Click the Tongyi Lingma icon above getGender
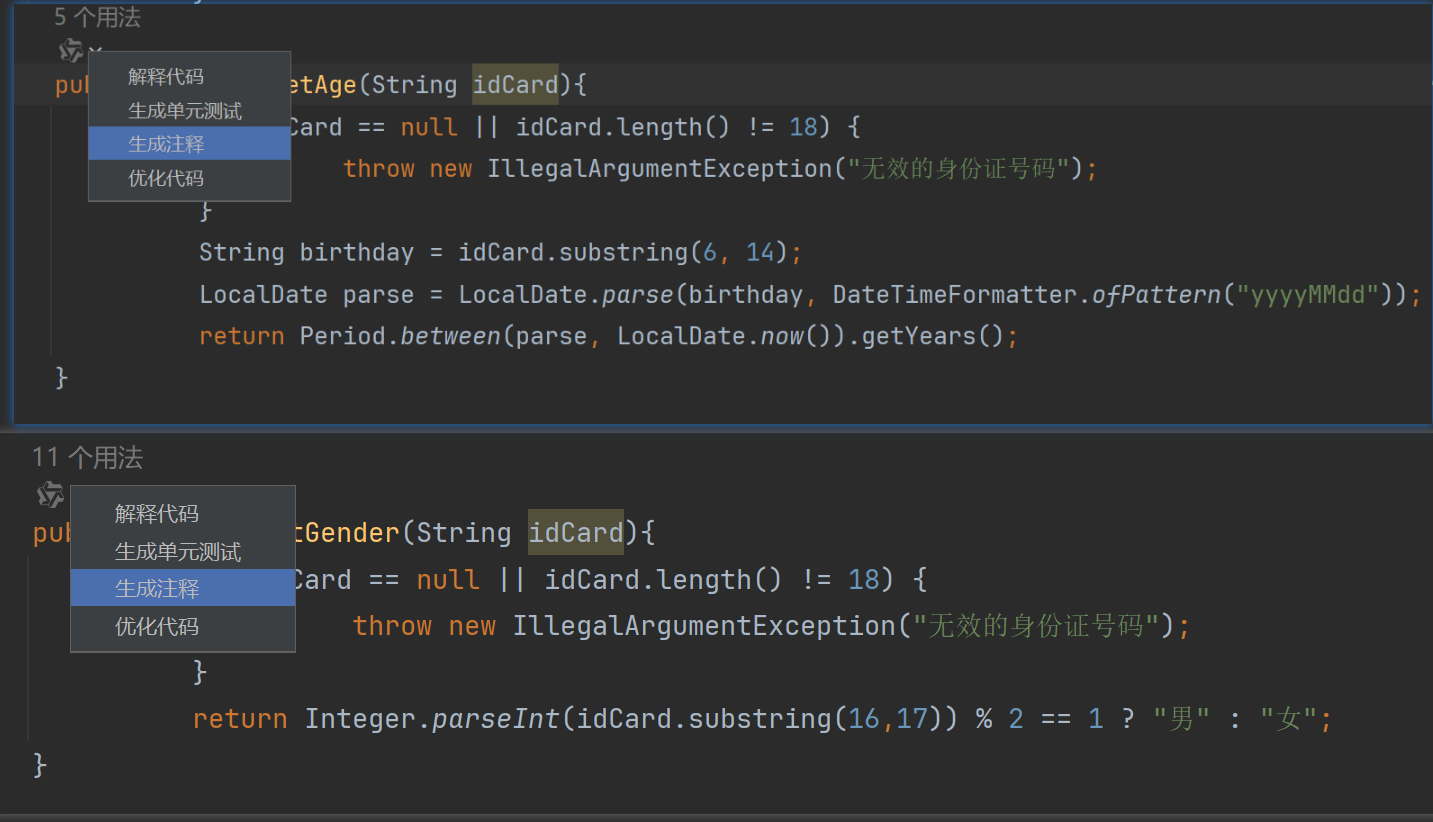 pos(50,494)
